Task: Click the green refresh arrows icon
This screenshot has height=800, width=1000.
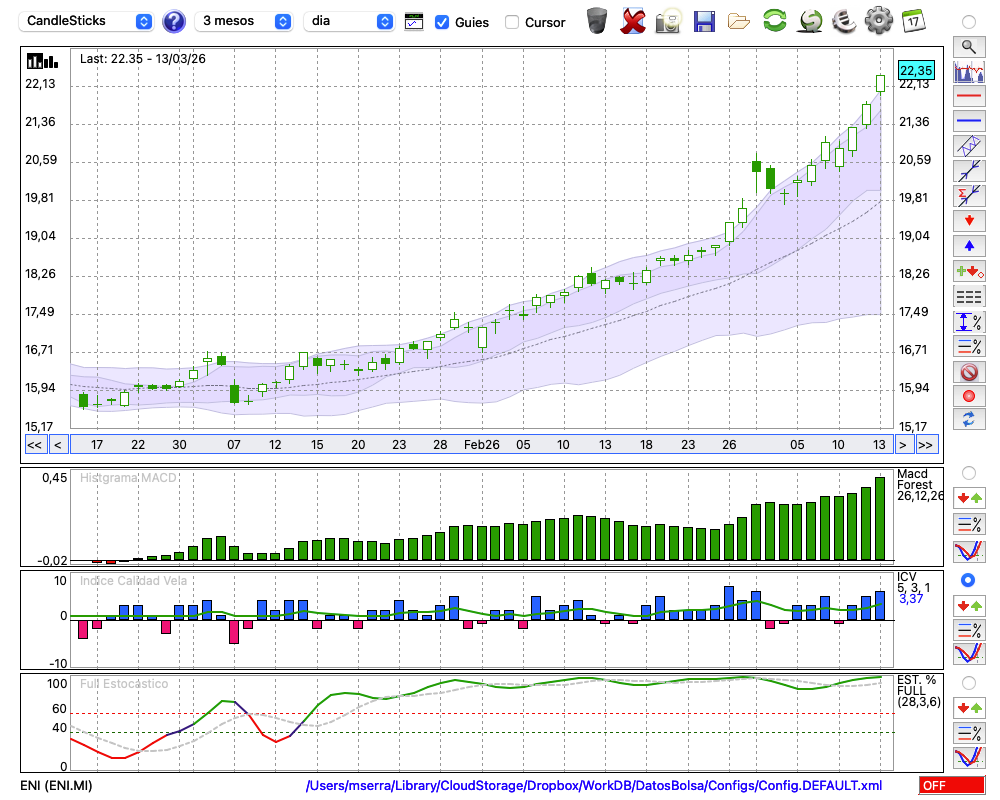Action: point(774,20)
